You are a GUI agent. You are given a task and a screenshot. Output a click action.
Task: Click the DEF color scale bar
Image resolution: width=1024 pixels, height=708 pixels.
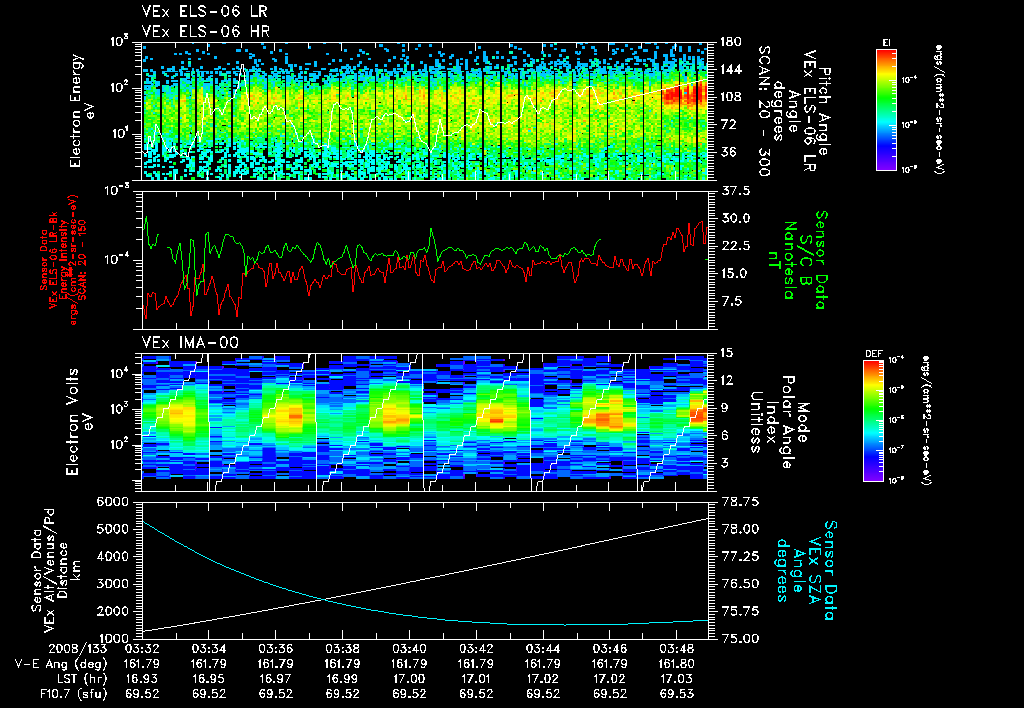click(873, 421)
